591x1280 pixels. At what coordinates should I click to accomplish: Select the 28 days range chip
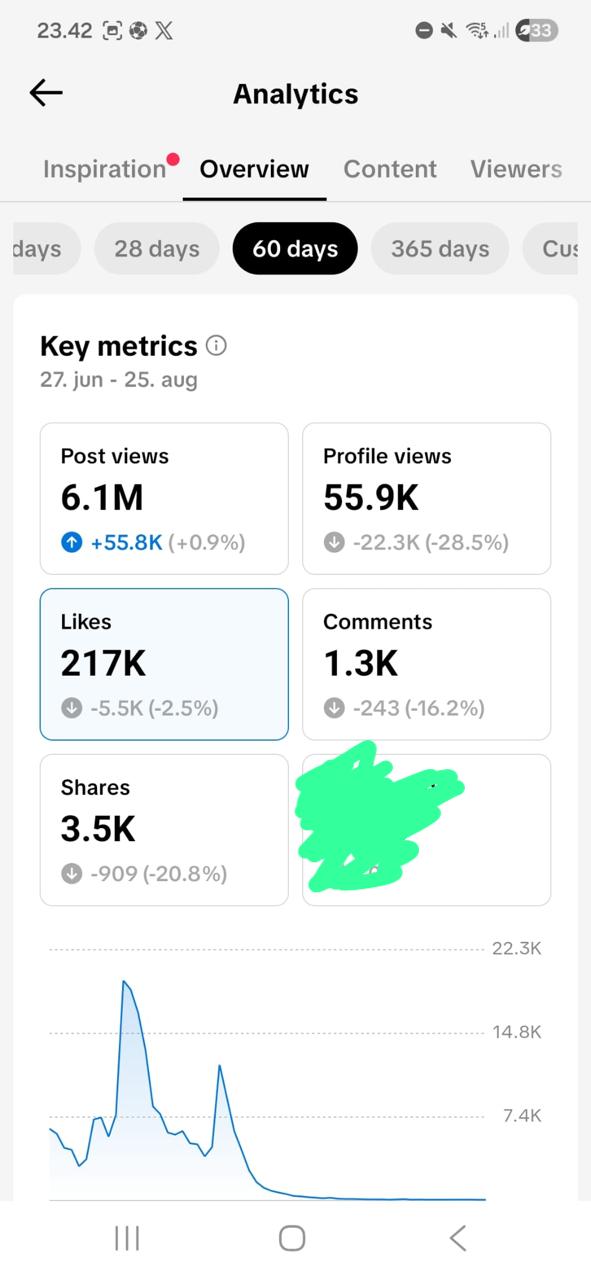[157, 248]
